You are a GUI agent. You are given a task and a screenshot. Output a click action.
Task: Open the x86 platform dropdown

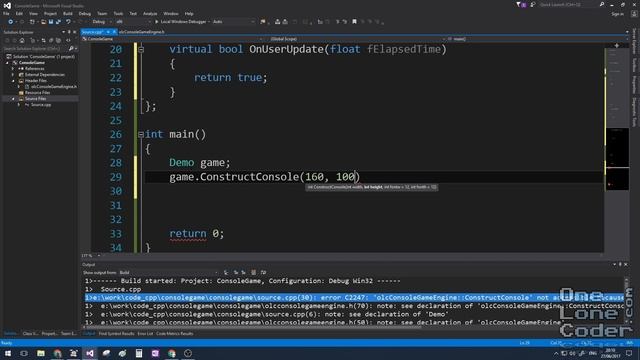pyautogui.click(x=133, y=22)
